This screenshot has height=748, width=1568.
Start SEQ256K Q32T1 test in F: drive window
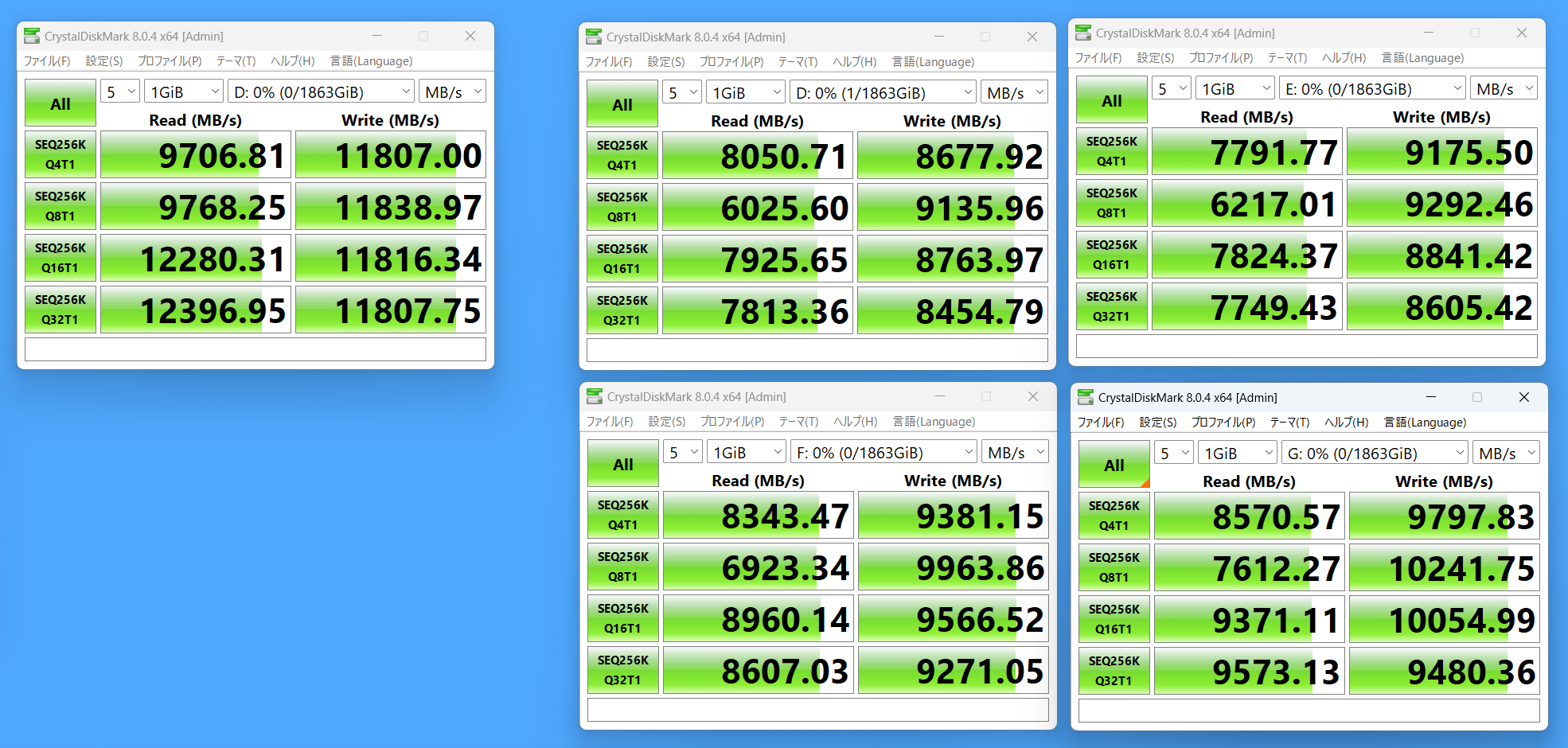pyautogui.click(x=623, y=670)
